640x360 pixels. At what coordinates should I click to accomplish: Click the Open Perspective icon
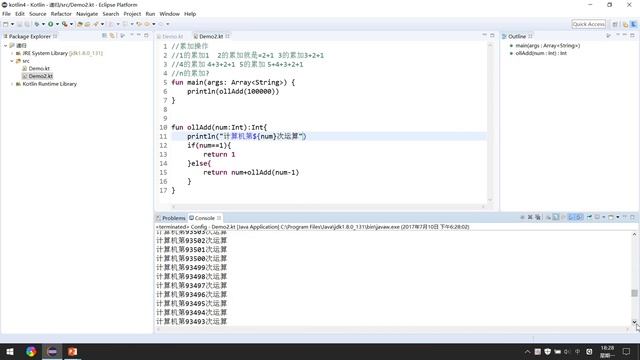[x=615, y=24]
